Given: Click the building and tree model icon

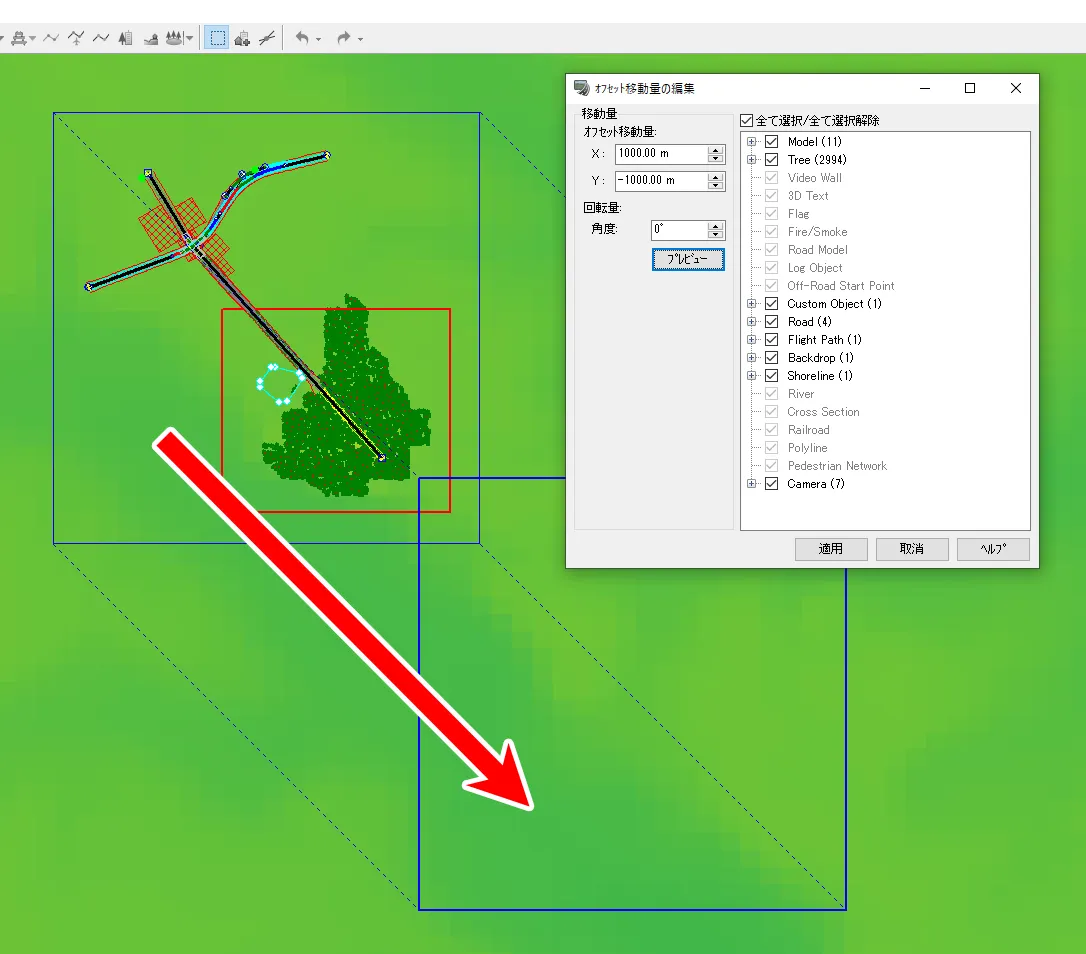Looking at the screenshot, I should 125,38.
